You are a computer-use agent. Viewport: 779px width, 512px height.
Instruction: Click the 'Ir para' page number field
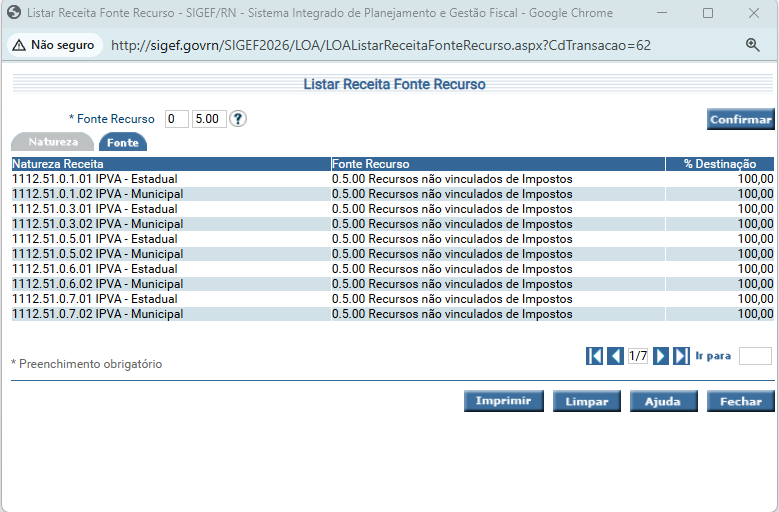(755, 356)
